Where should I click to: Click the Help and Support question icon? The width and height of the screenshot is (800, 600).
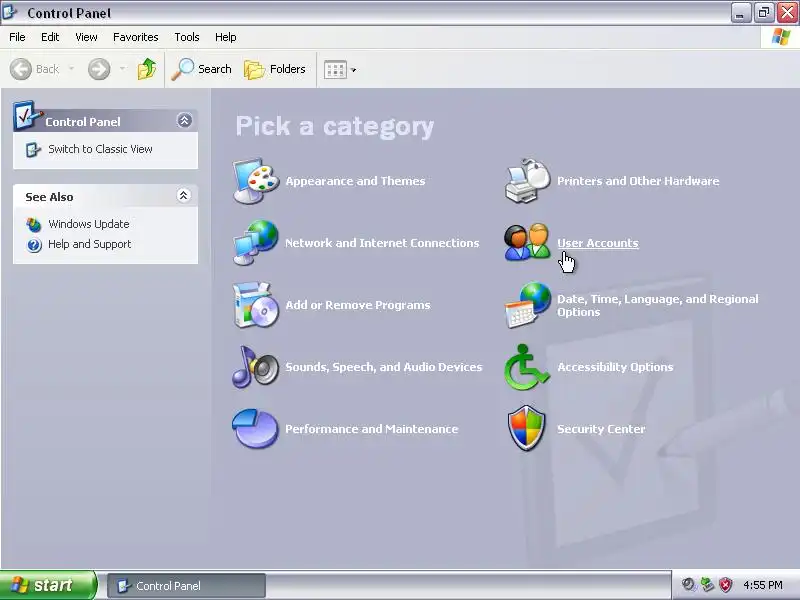tap(34, 245)
